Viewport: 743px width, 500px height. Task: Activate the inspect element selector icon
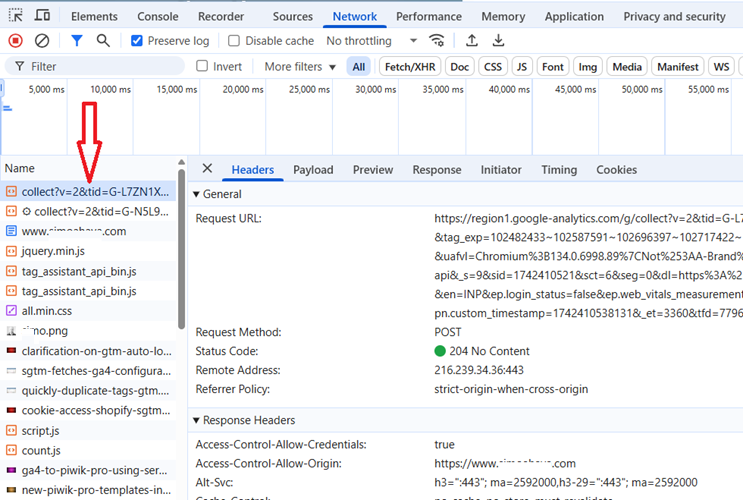pyautogui.click(x=16, y=16)
